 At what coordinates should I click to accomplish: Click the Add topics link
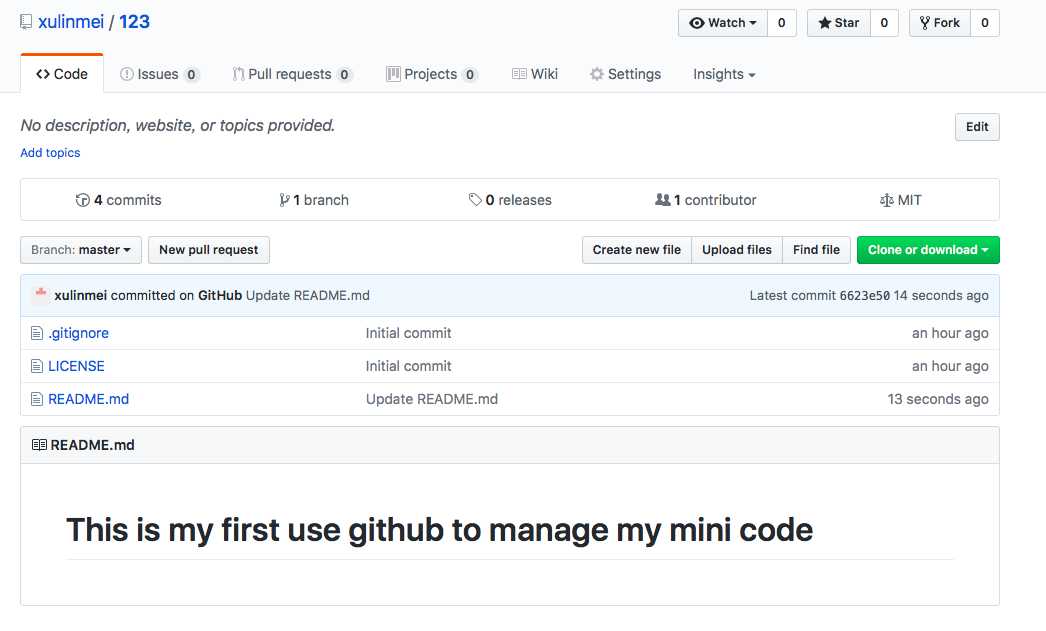click(x=50, y=153)
